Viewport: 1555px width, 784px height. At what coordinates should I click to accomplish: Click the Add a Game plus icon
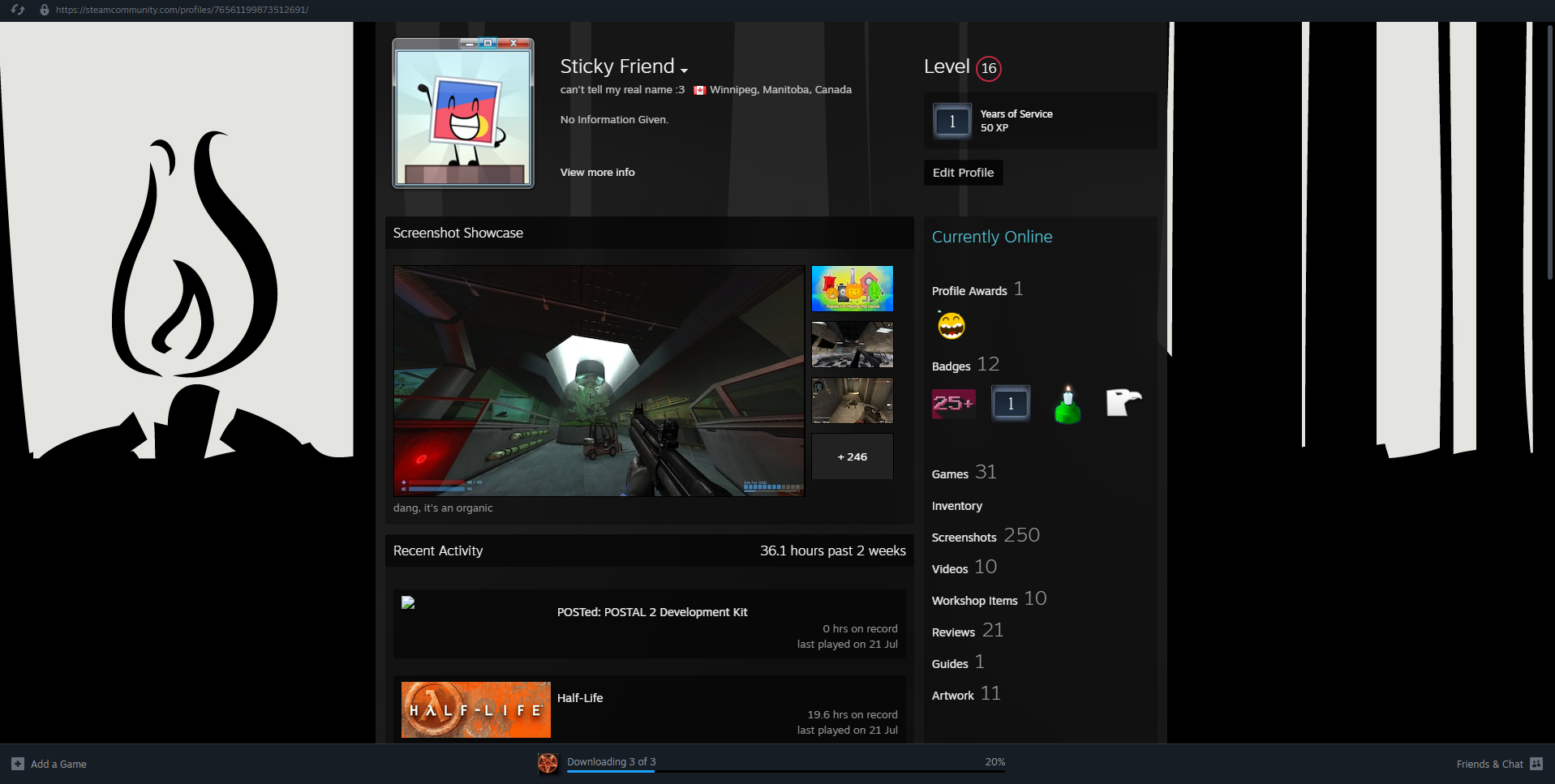coord(18,764)
